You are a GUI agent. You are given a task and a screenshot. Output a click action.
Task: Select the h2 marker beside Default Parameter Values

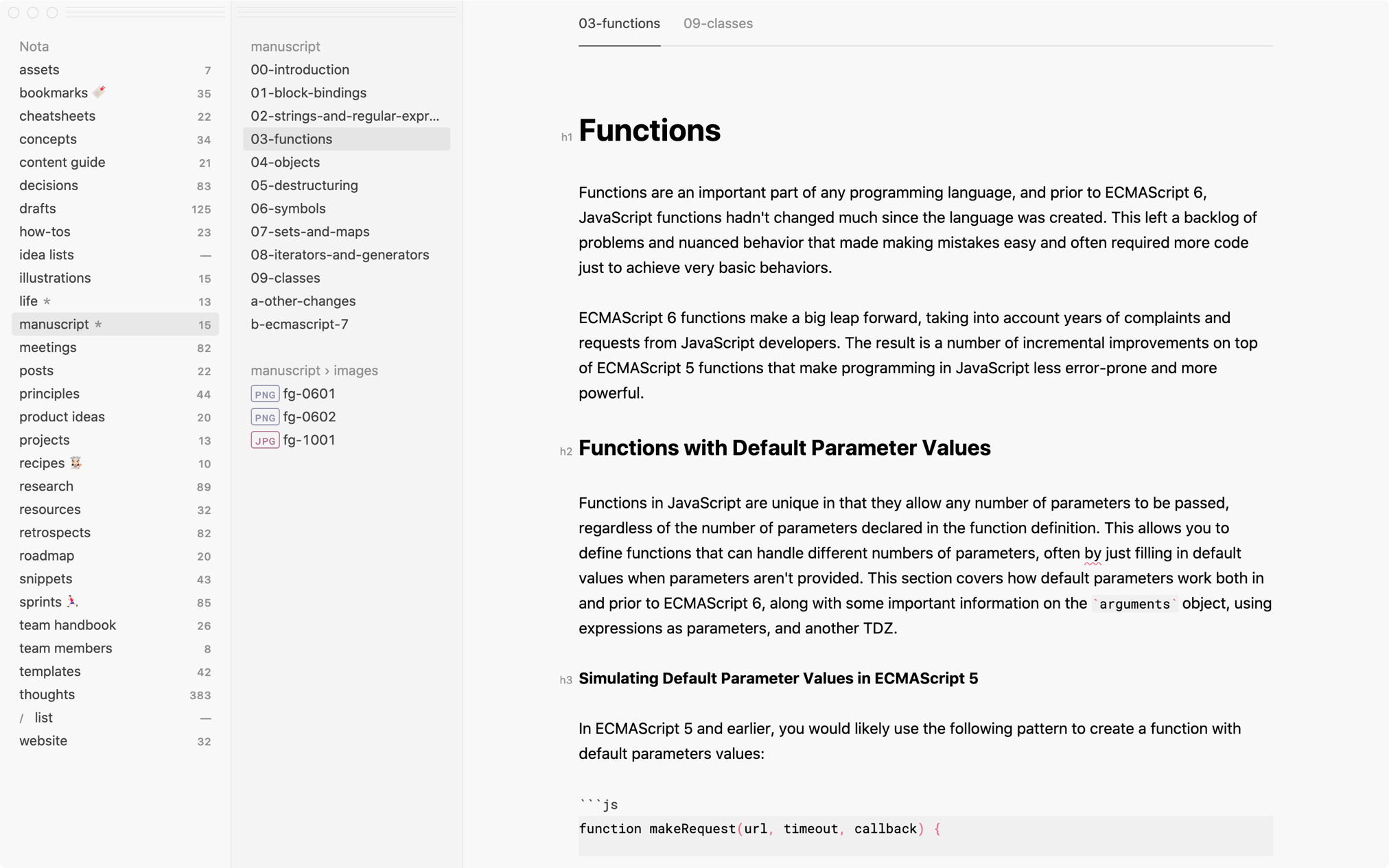(566, 451)
